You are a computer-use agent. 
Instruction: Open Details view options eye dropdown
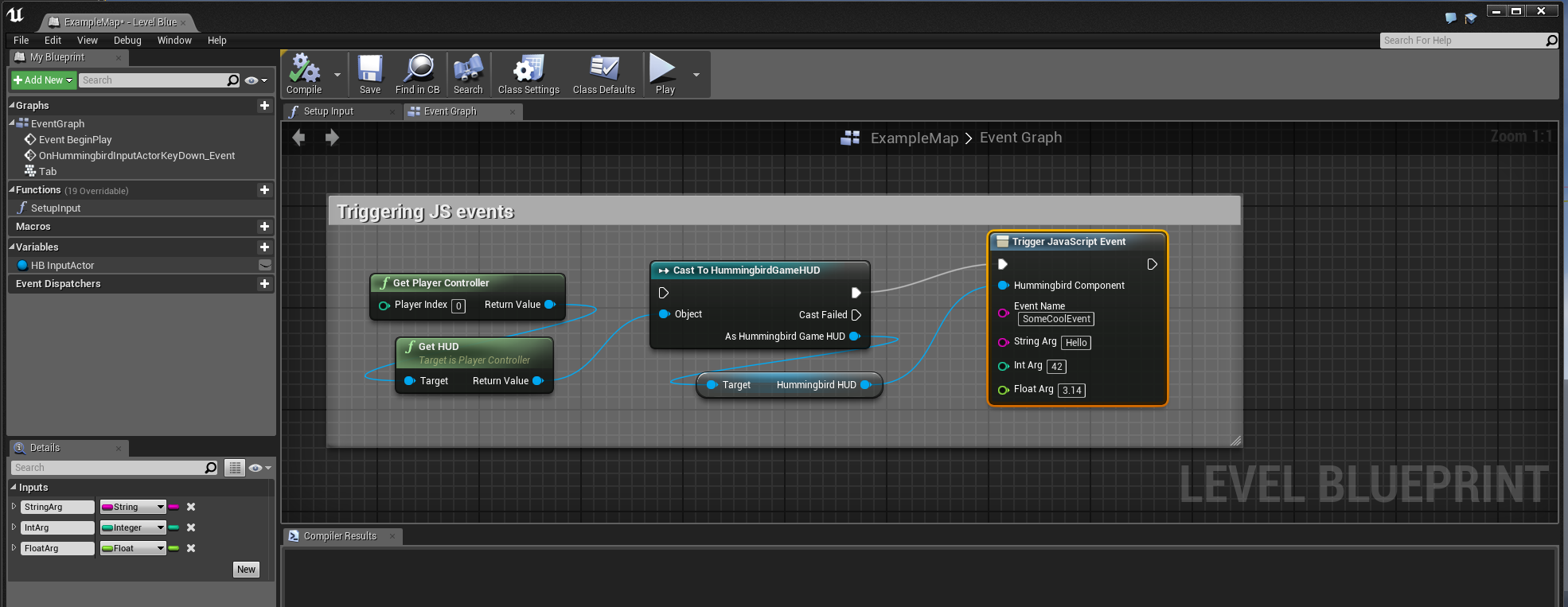point(259,468)
